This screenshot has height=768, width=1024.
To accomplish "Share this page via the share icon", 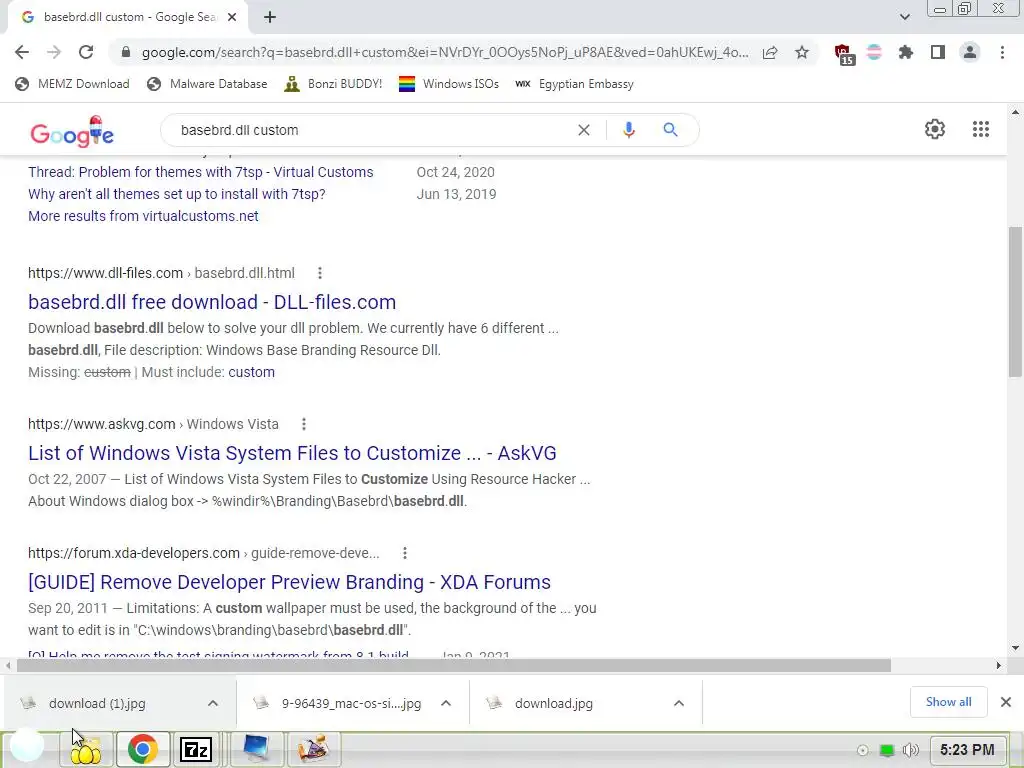I will pos(770,52).
